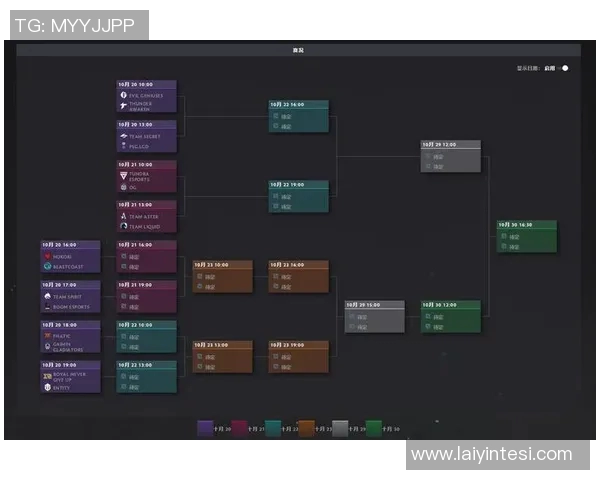Click the Team Liquid logo

click(124, 226)
